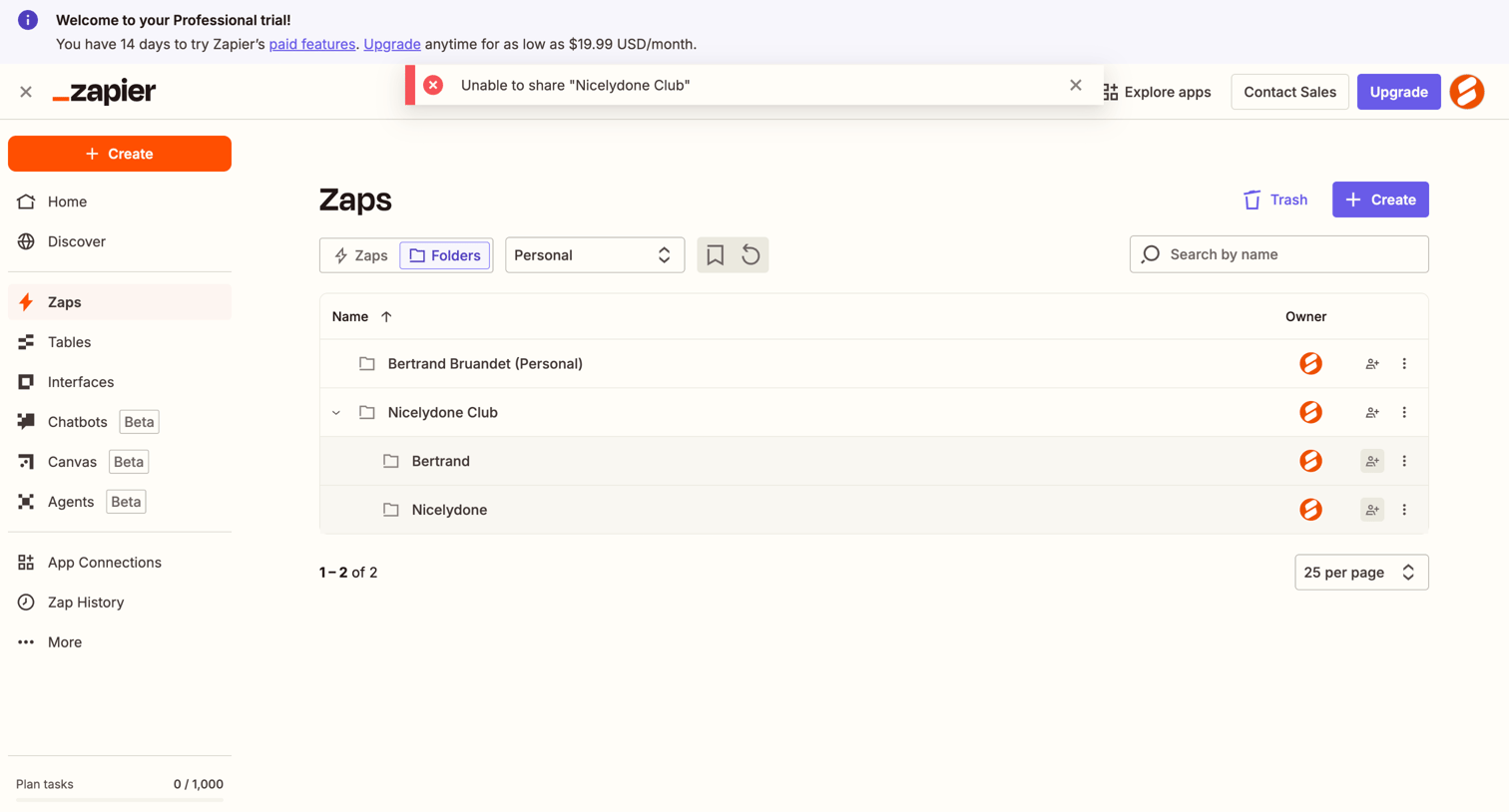This screenshot has width=1509, height=812.
Task: Open Discover in the sidebar
Action: (120, 241)
